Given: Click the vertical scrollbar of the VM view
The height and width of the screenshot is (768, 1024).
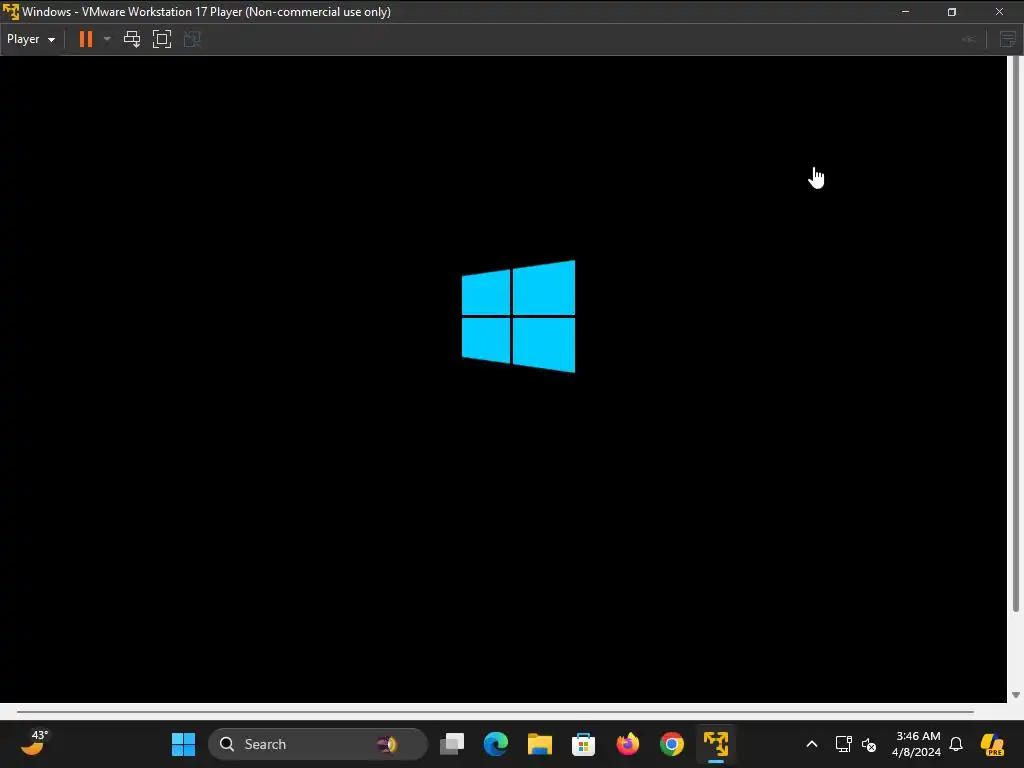Looking at the screenshot, I should (1016, 334).
